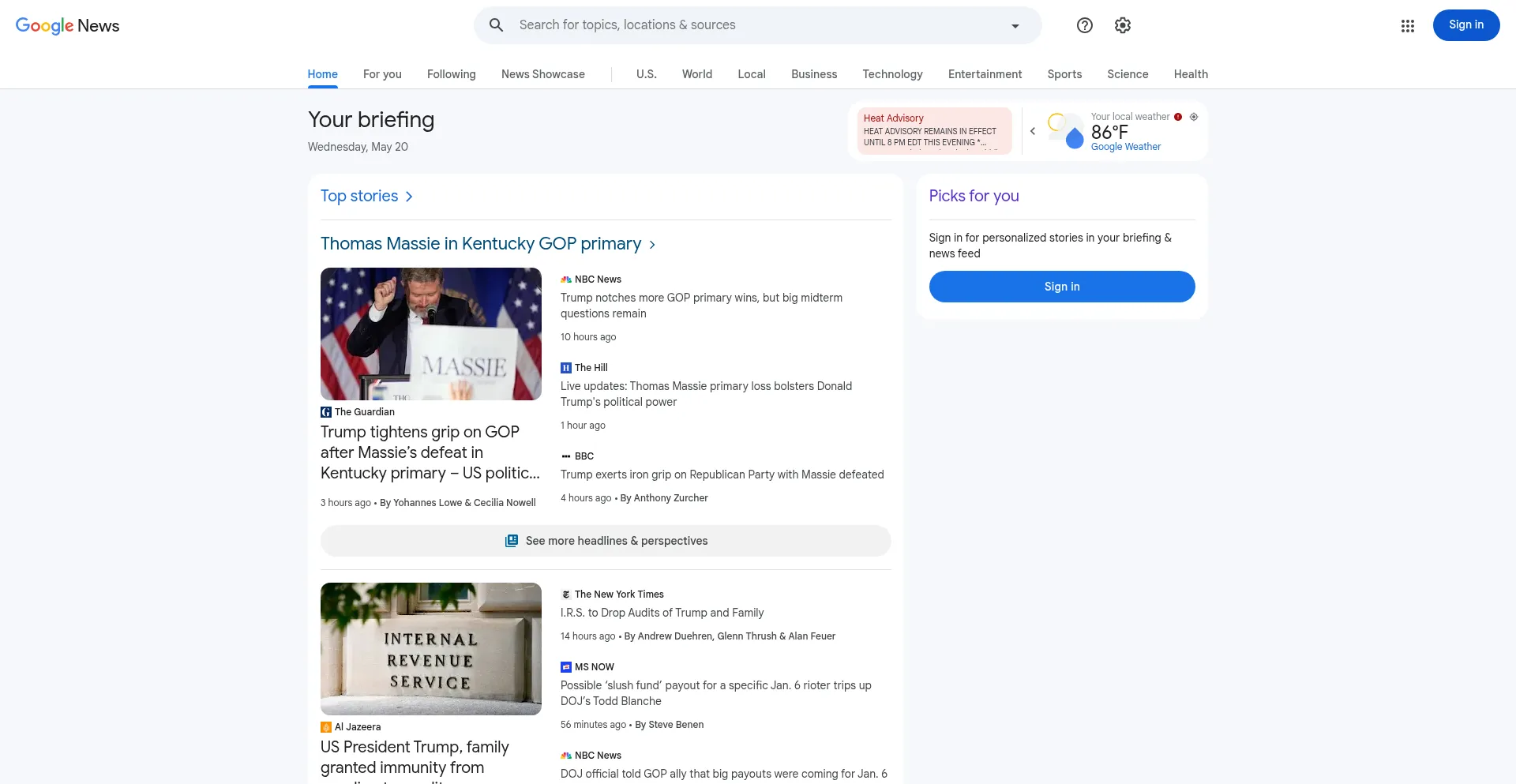Open the Google Weather link
The width and height of the screenshot is (1516, 784).
pos(1126,147)
